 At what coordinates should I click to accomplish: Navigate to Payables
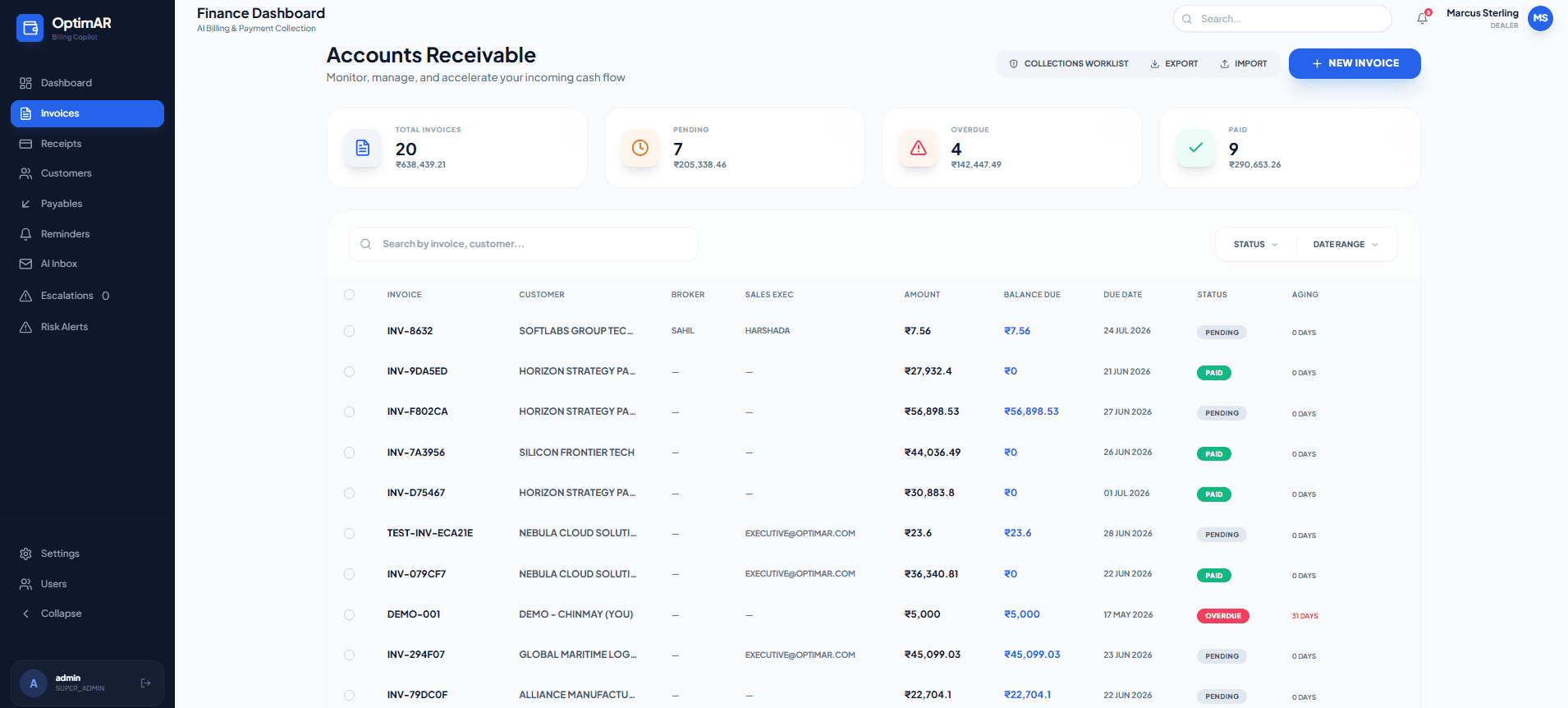[x=87, y=204]
